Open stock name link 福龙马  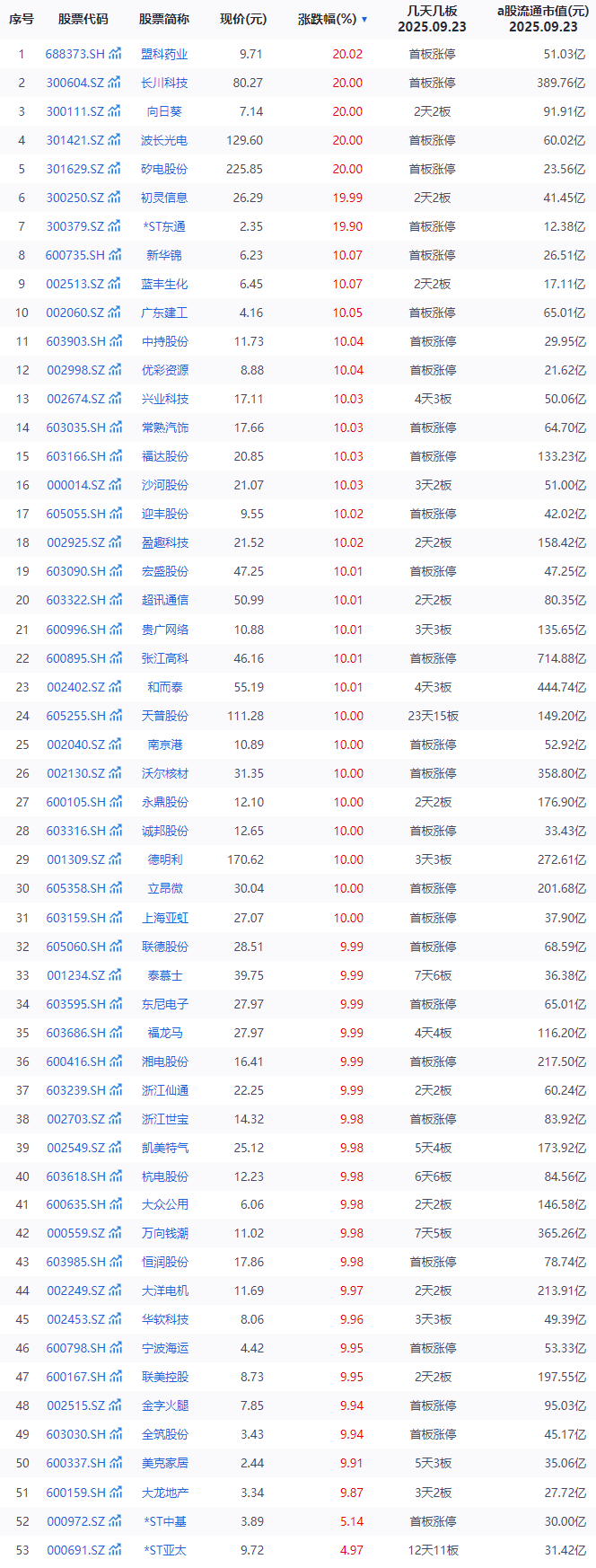coord(165,1033)
